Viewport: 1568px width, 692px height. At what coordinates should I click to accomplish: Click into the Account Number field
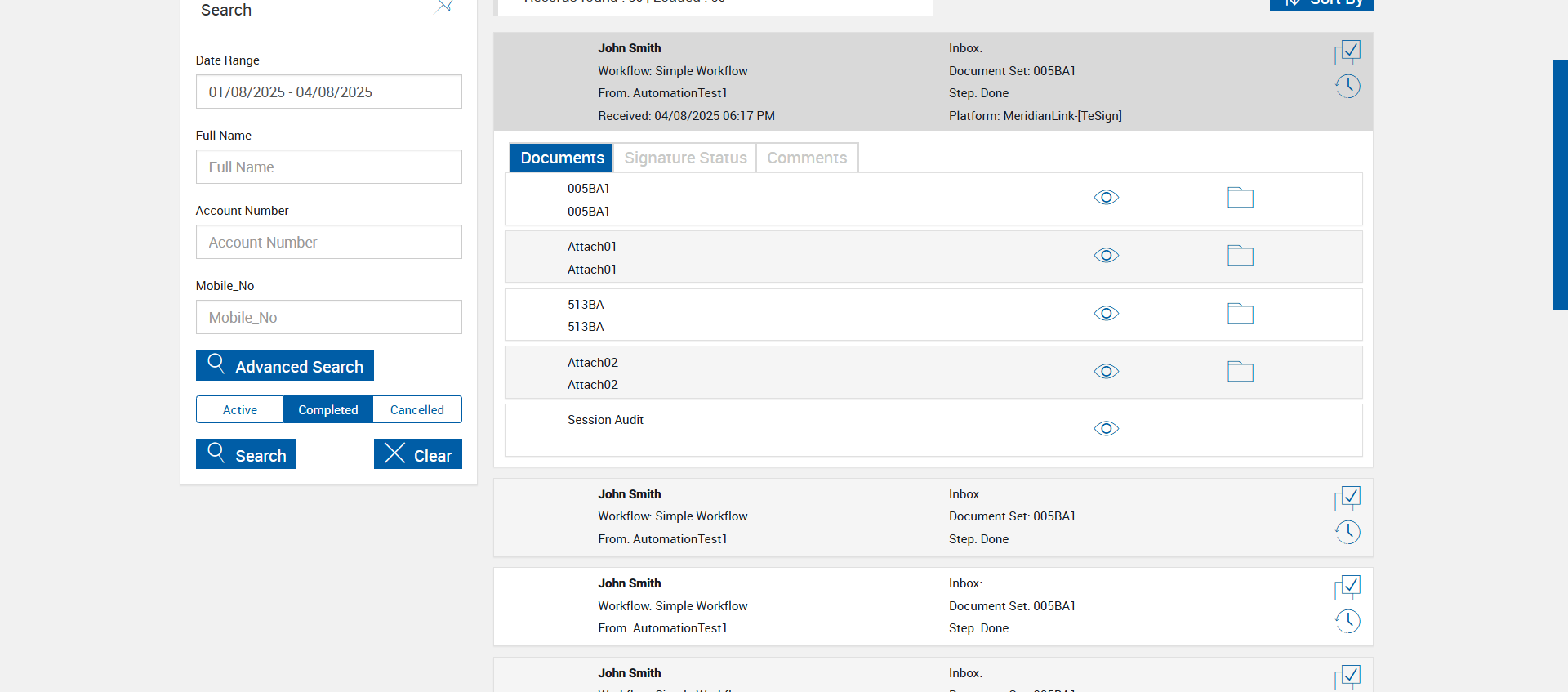coord(328,243)
